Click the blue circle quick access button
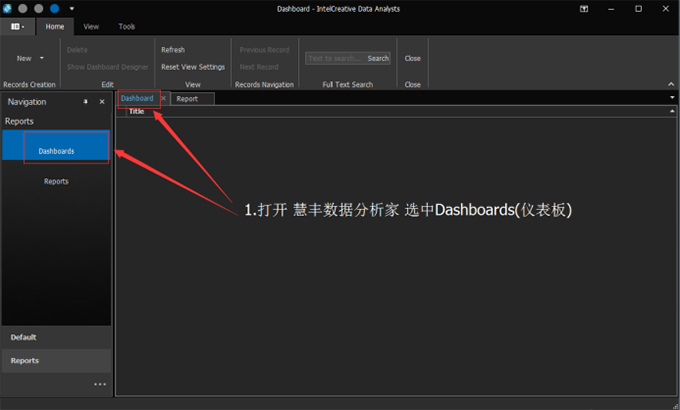Image resolution: width=680 pixels, height=410 pixels. click(x=54, y=8)
